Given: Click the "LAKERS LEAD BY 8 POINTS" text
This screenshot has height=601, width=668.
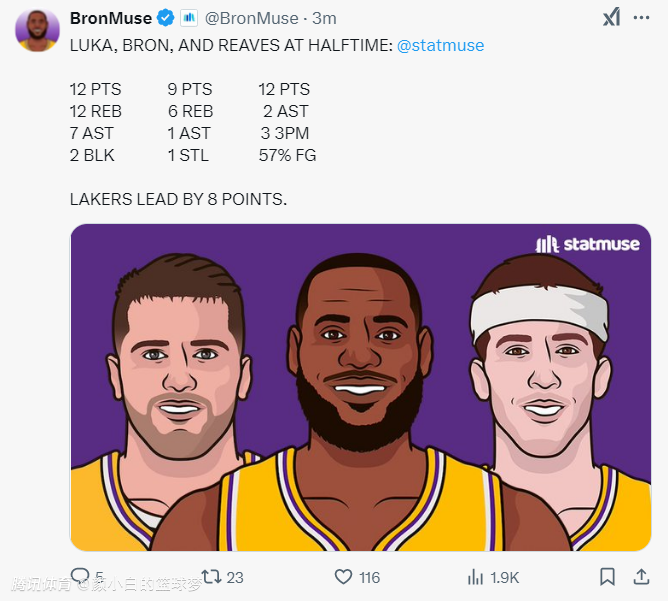Looking at the screenshot, I should pos(178,199).
